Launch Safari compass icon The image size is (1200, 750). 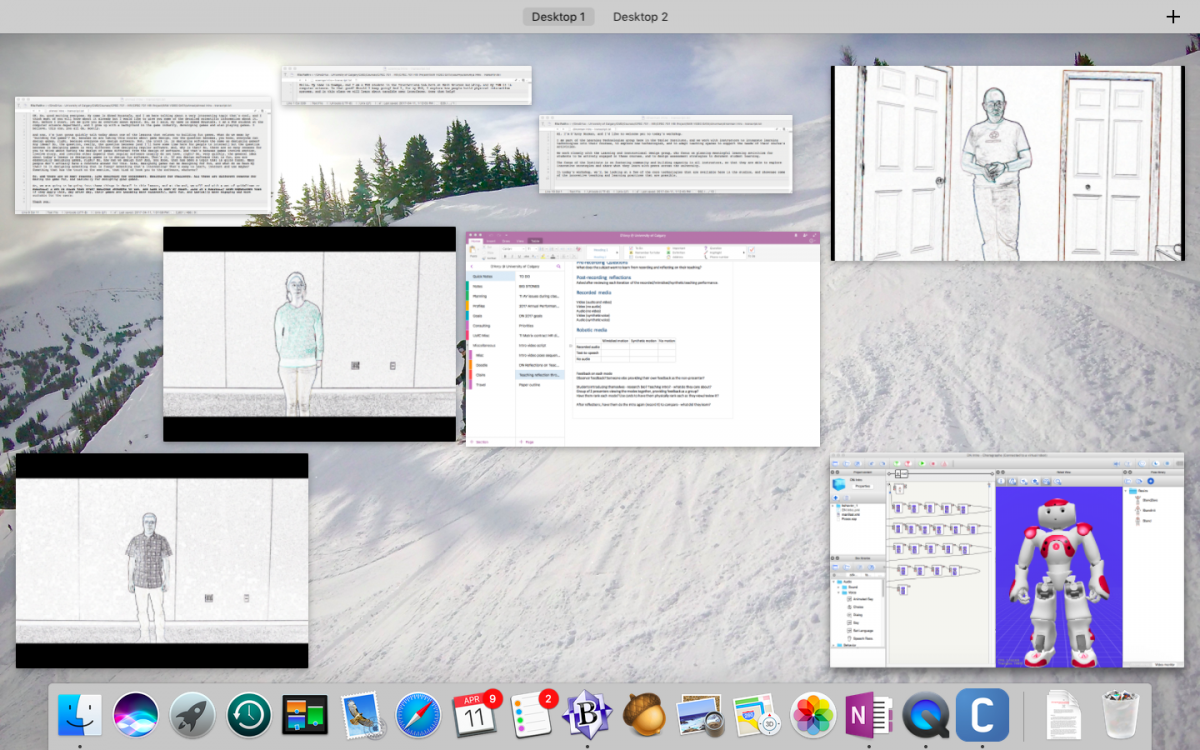[x=418, y=716]
